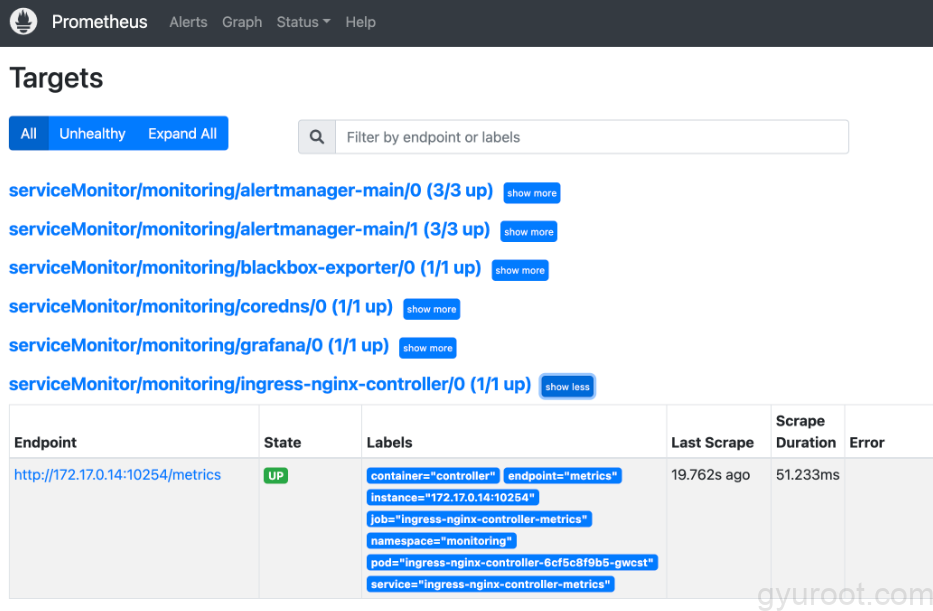Click the search magnifier icon
This screenshot has height=611, width=933.
click(317, 137)
